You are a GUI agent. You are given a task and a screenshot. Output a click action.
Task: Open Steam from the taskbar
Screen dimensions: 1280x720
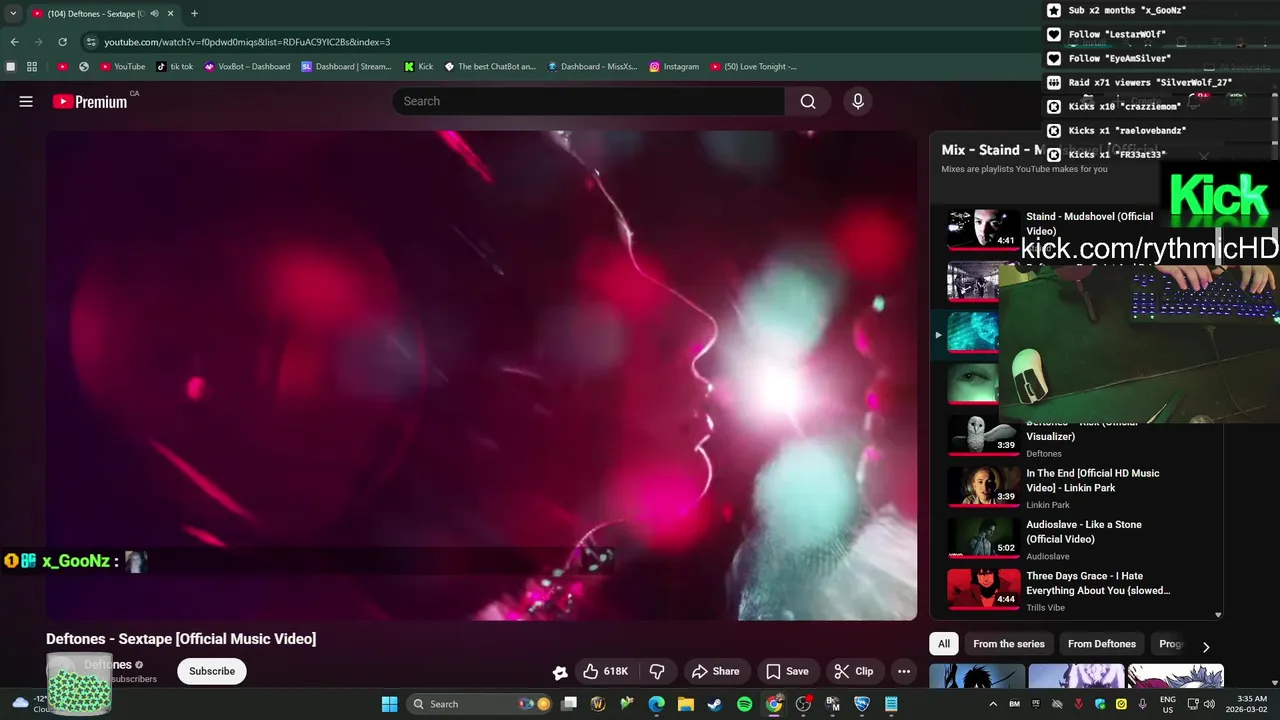coord(715,704)
